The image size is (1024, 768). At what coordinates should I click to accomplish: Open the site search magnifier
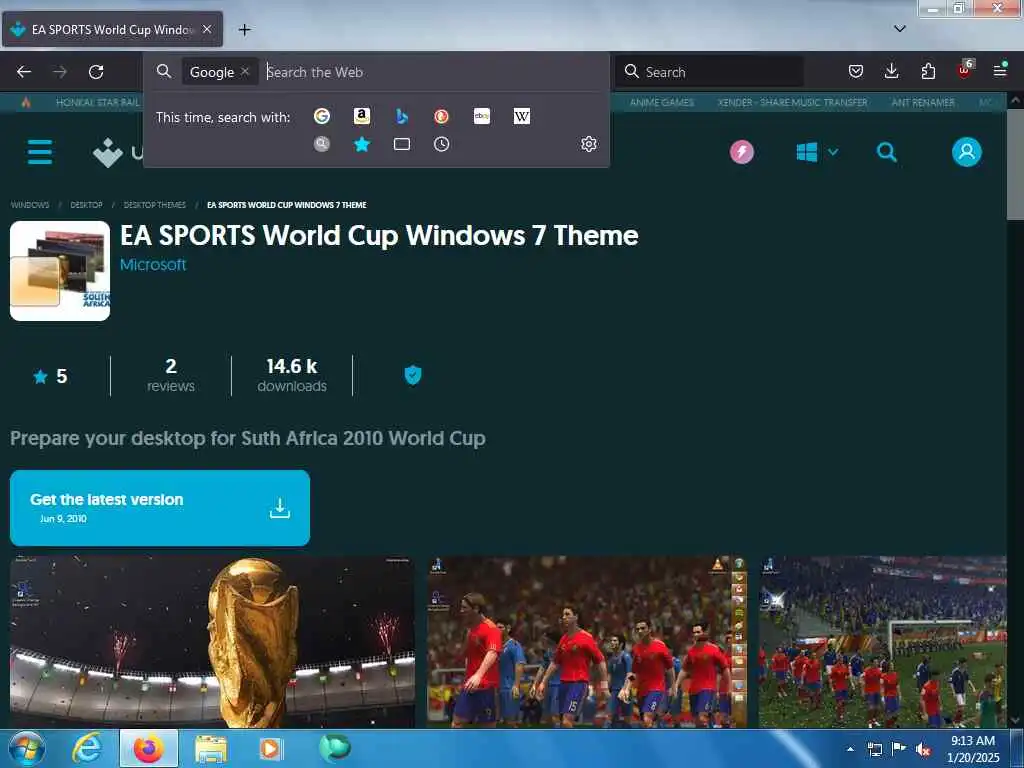pos(886,152)
